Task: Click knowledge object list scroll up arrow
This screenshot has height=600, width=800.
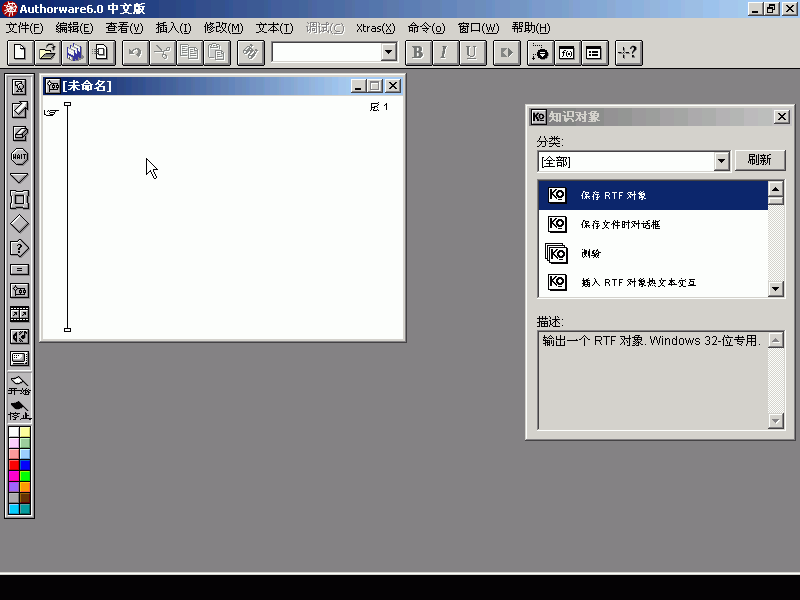Action: [x=776, y=189]
